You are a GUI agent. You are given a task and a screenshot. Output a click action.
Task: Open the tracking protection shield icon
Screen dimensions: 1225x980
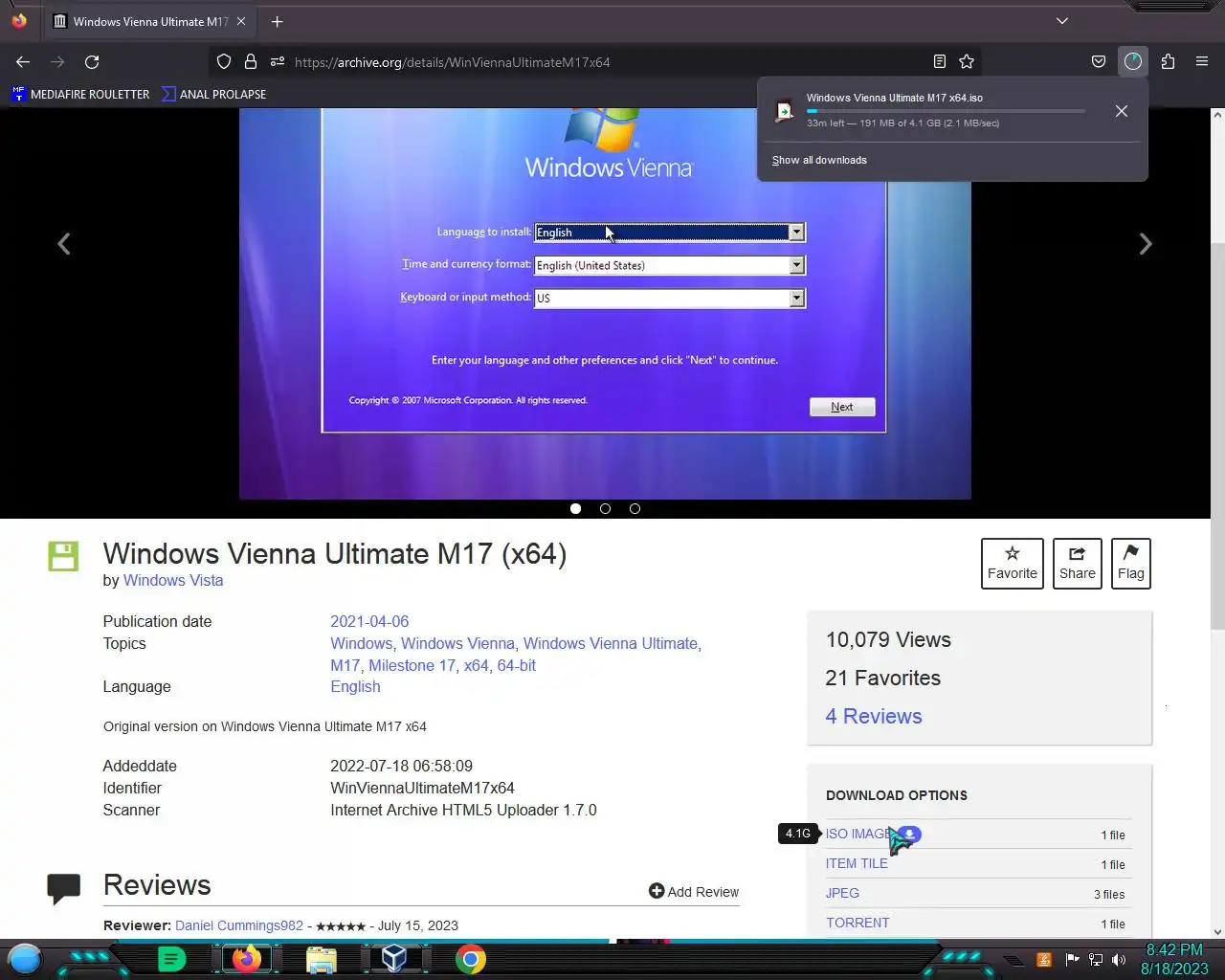[x=224, y=62]
